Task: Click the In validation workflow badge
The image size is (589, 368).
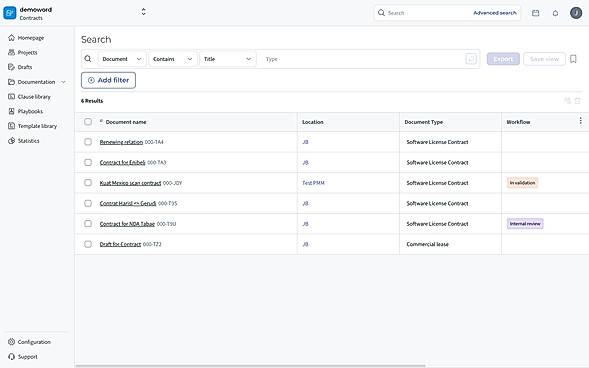Action: (x=523, y=183)
